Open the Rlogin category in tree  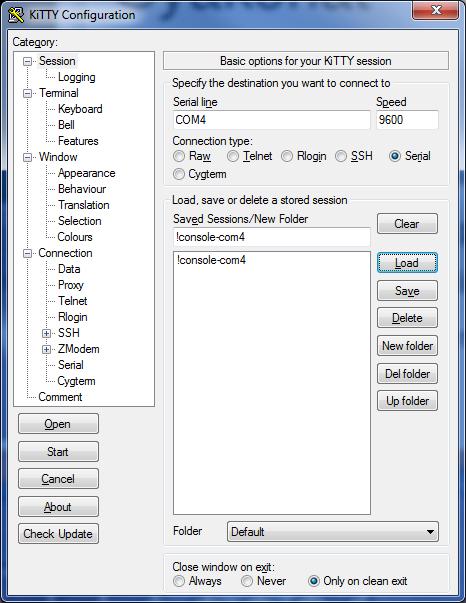pos(72,317)
